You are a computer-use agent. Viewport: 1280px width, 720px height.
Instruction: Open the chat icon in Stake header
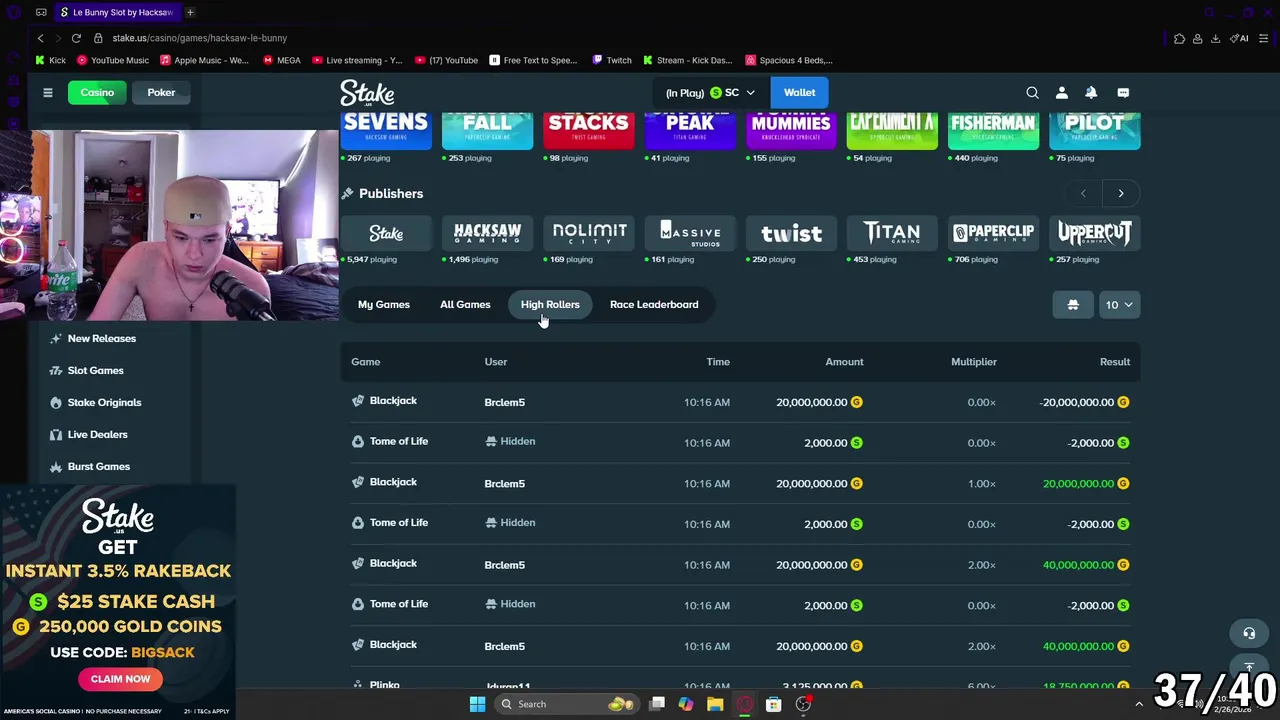click(x=1123, y=92)
